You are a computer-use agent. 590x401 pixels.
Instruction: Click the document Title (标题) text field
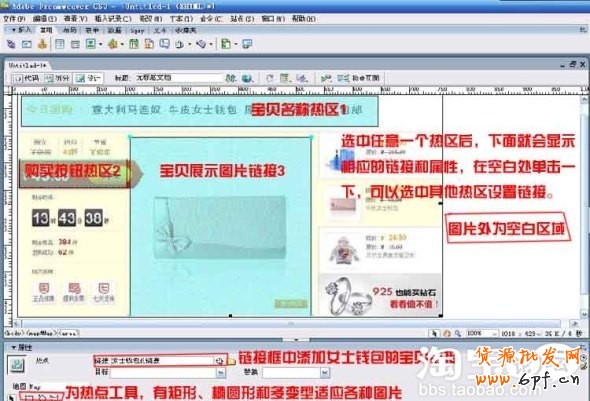(x=179, y=78)
